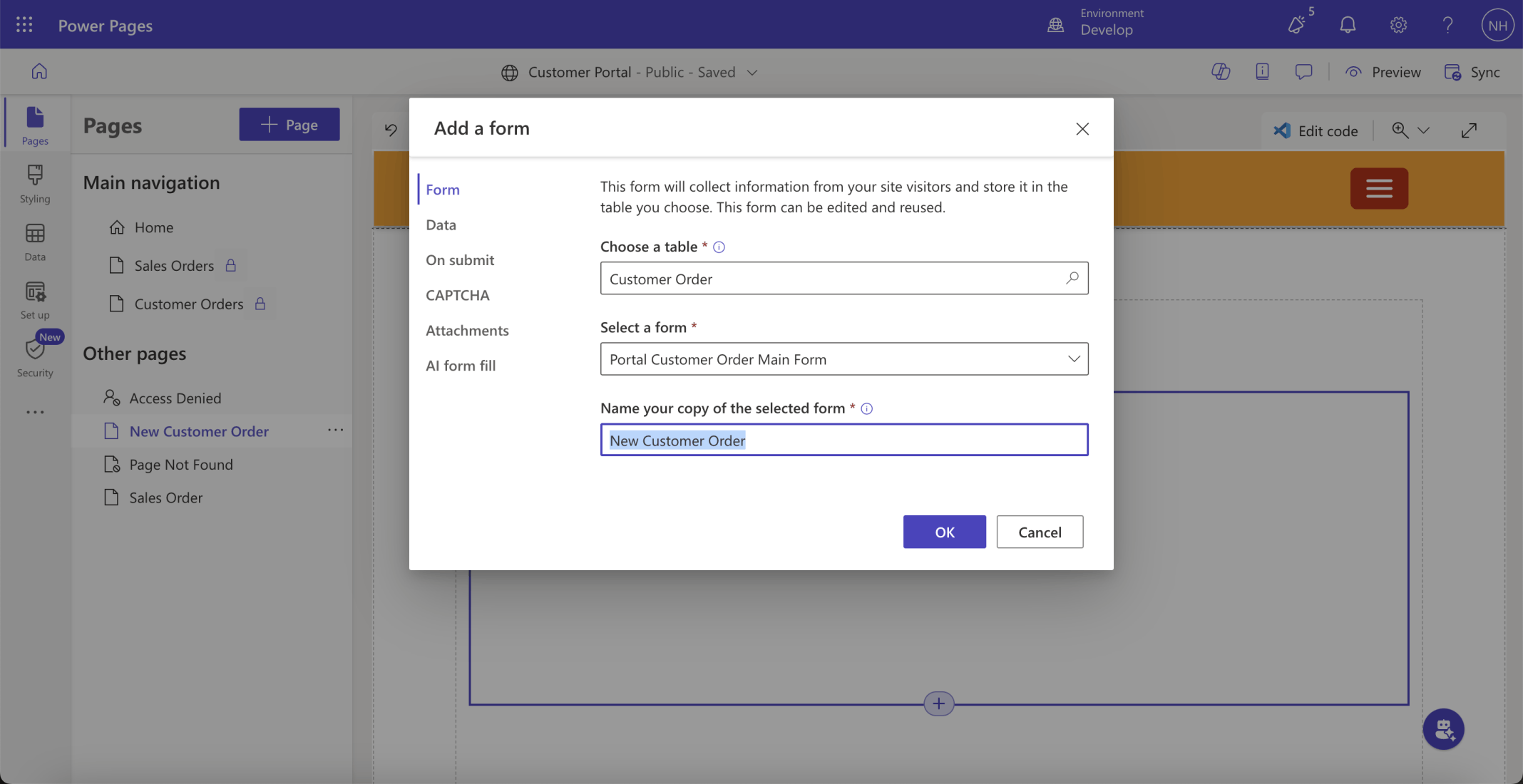Switch to the CAPTCHA tab

(x=457, y=295)
